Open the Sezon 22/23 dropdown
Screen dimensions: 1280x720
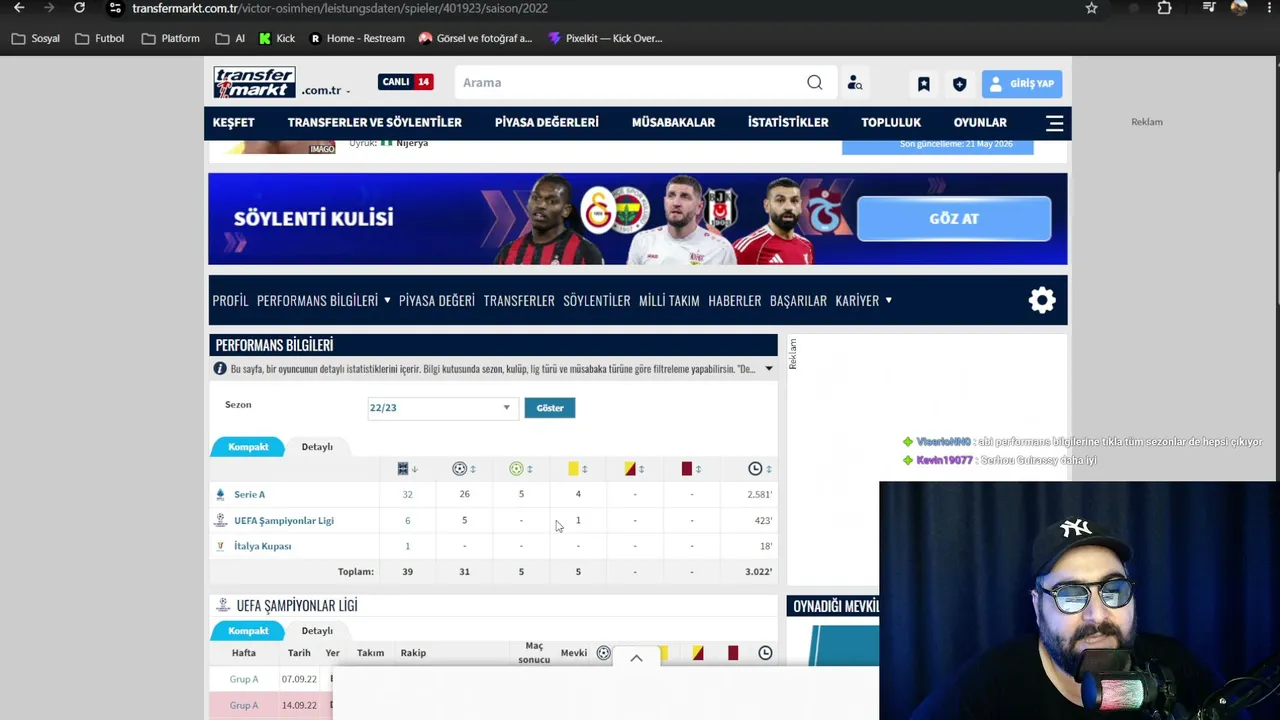[441, 408]
